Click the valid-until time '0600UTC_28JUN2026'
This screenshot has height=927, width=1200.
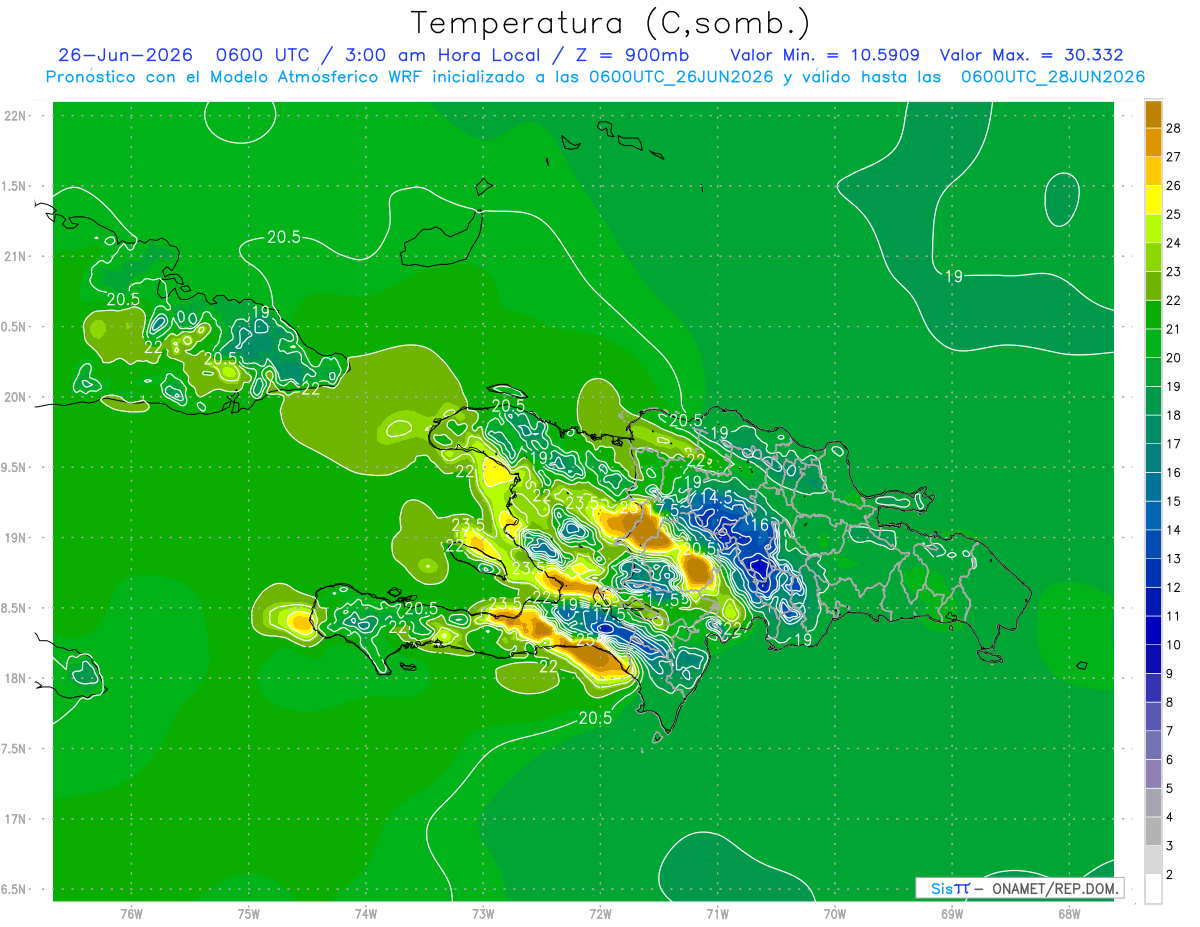click(x=1053, y=77)
